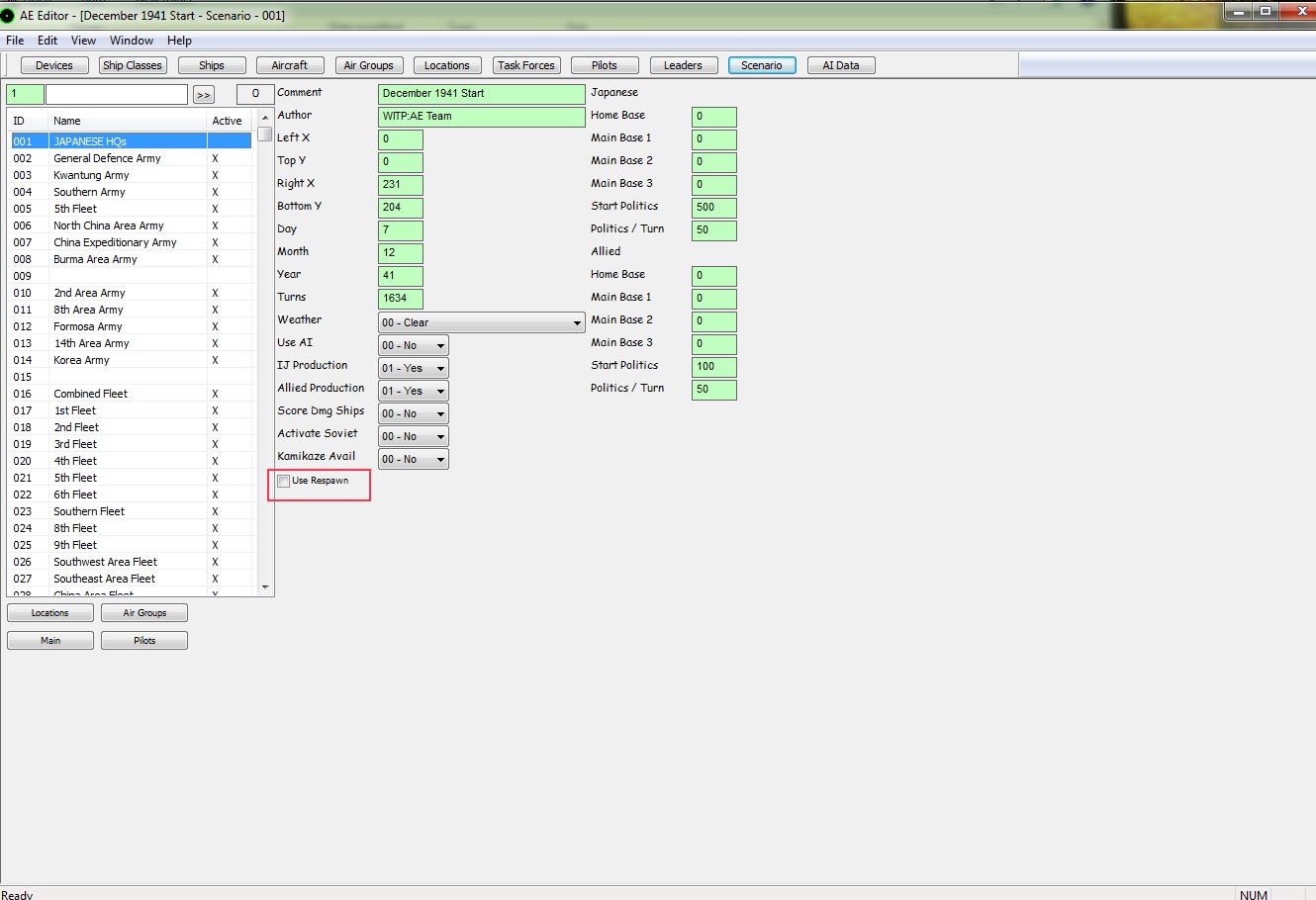This screenshot has width=1316, height=900.
Task: Click the Japanese Start Politics field
Action: pyautogui.click(x=714, y=208)
